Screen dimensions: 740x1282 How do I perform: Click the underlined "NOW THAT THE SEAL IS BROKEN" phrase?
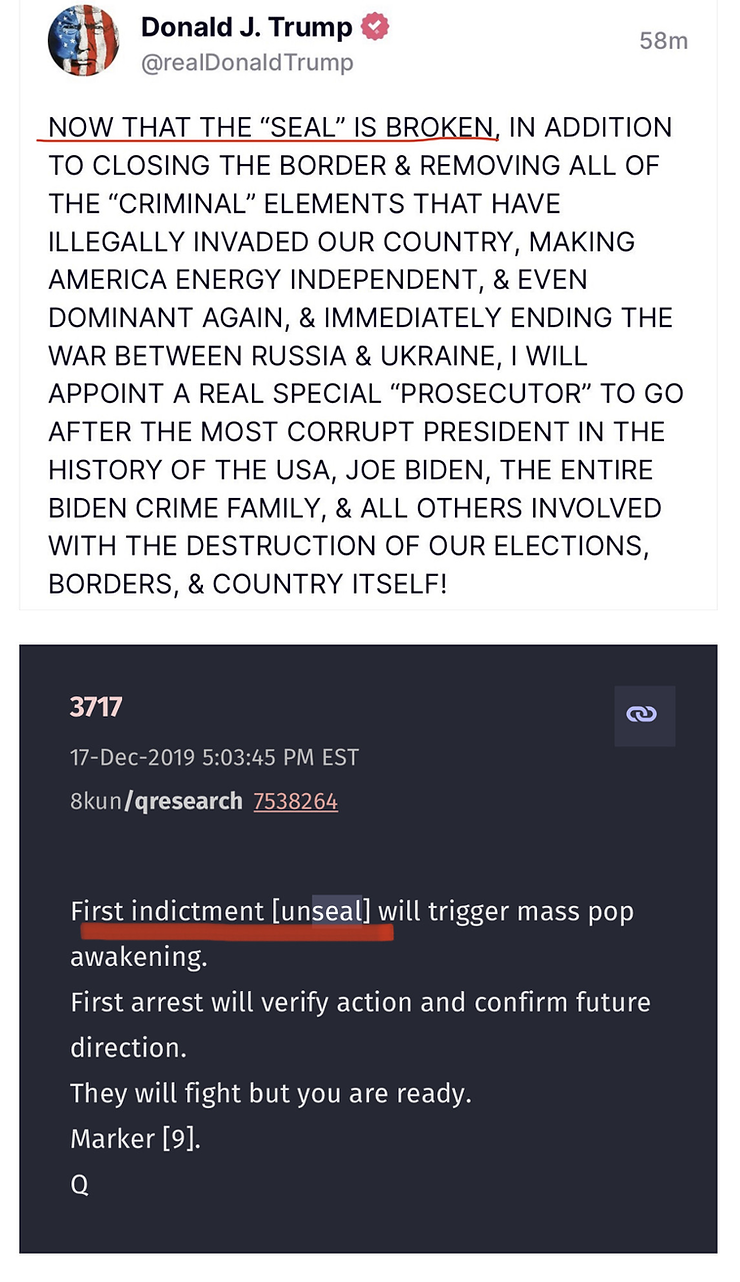pos(270,128)
